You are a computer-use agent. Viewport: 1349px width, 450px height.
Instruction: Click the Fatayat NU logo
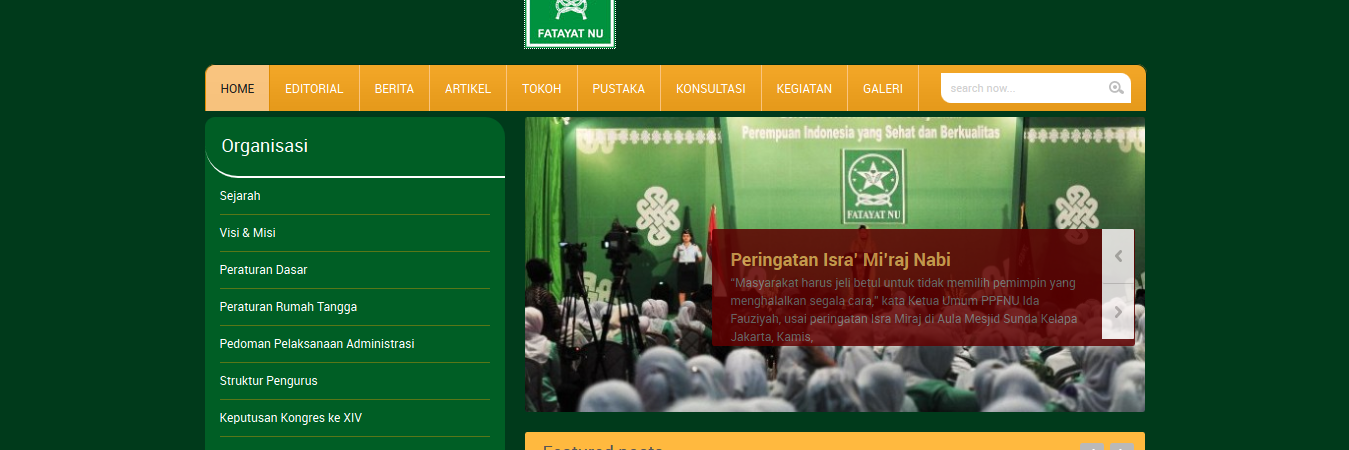[x=570, y=23]
